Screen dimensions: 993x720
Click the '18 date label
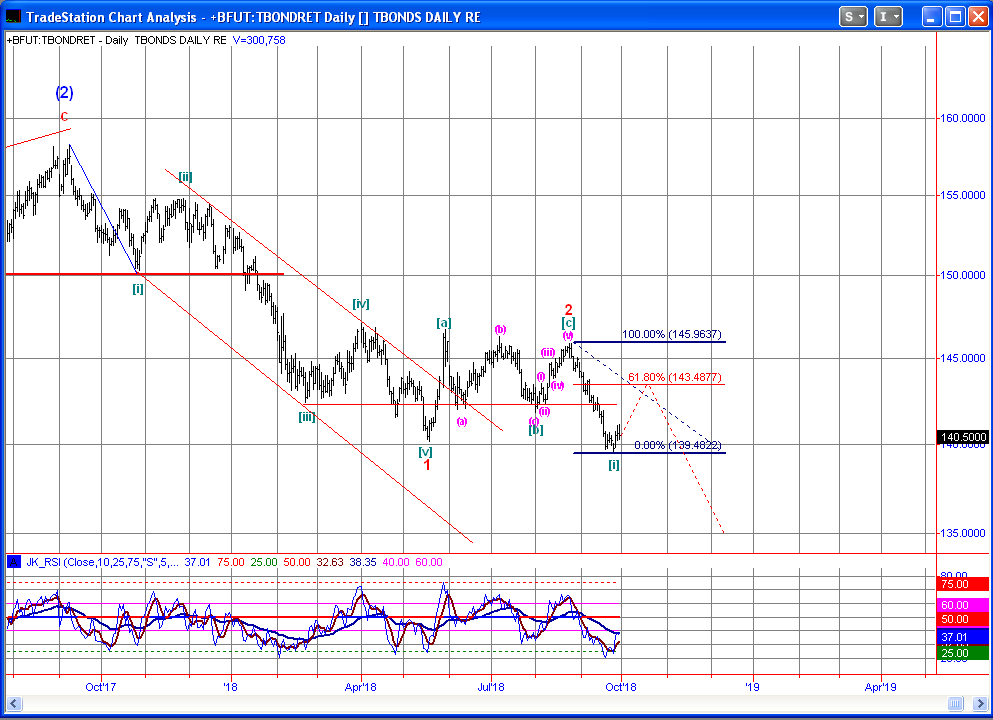coord(231,686)
